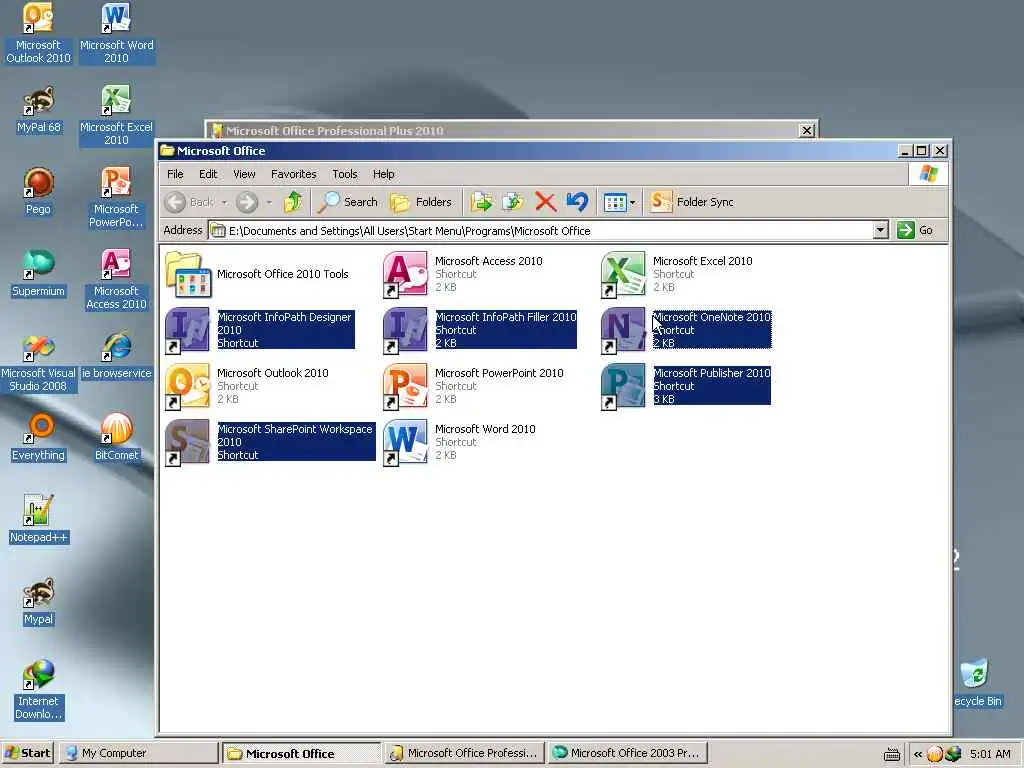1024x768 pixels.
Task: Click the Folder Sync toolbar button
Action: click(693, 202)
